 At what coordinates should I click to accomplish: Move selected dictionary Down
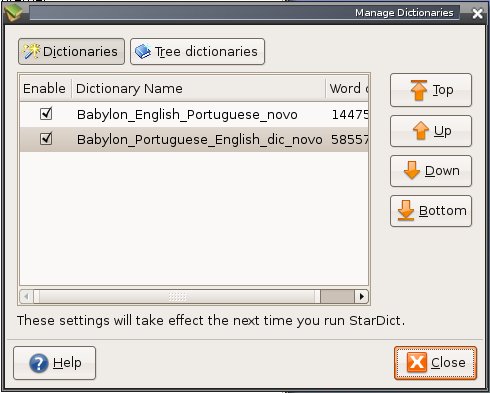(x=431, y=171)
